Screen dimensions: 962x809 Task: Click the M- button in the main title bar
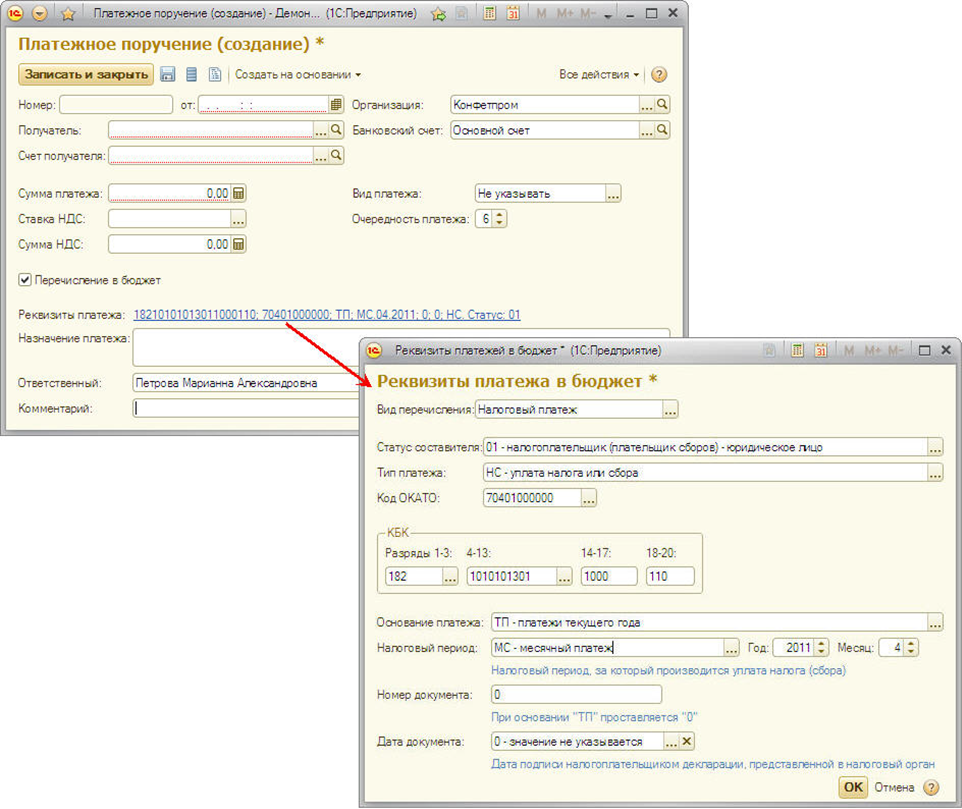[587, 13]
